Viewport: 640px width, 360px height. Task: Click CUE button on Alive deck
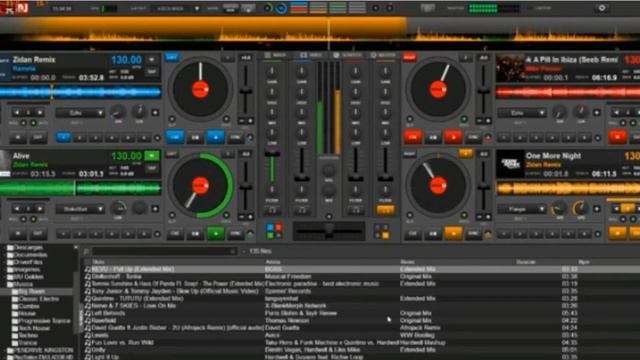(x=175, y=233)
